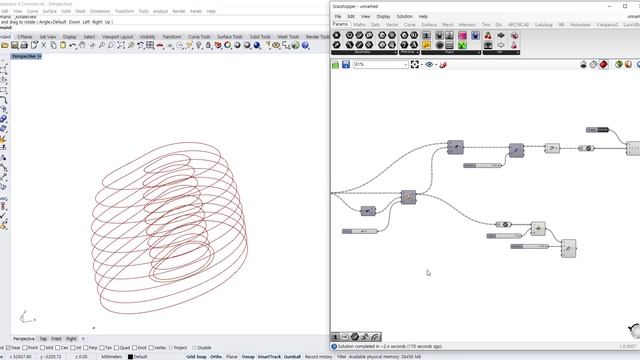Viewport: 640px width, 360px height.
Task: Click the Rhino Help question mark icon
Action: (x=305, y=45)
